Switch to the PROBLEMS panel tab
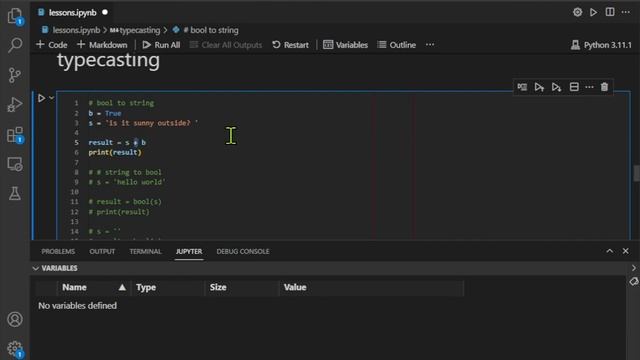 point(58,251)
